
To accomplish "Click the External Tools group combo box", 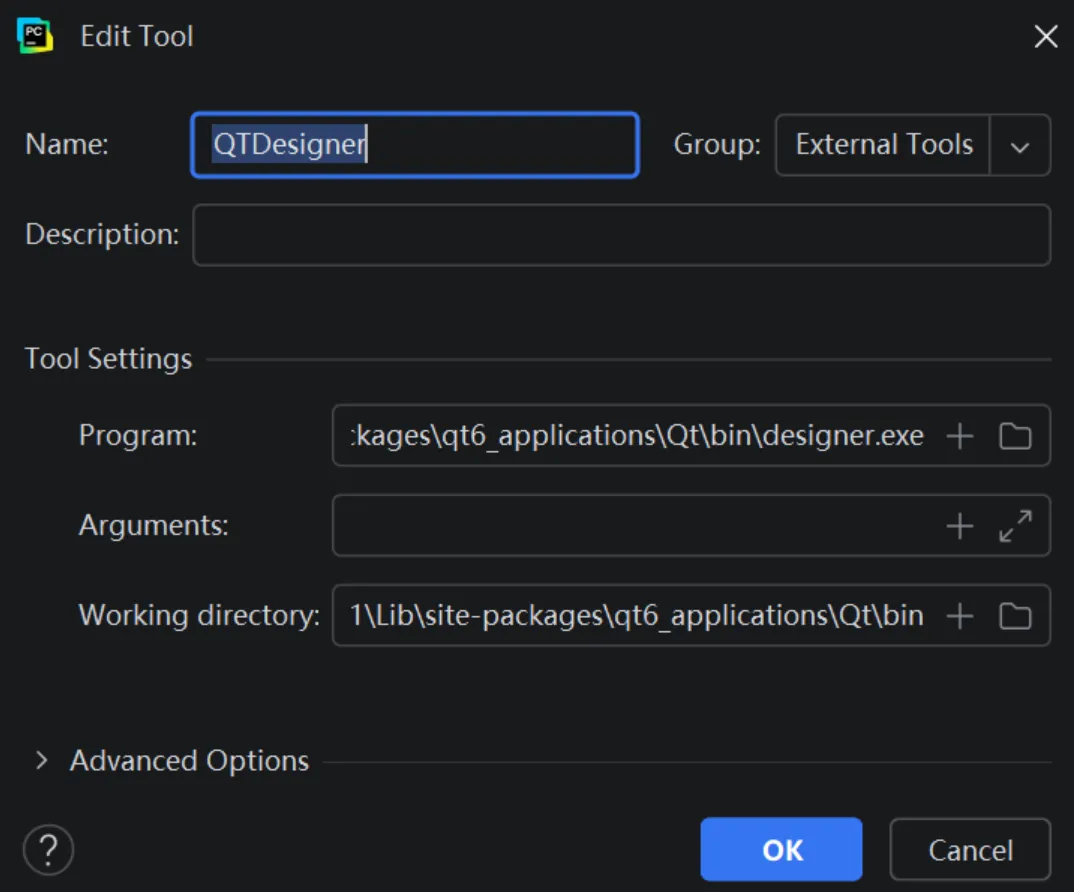I will [883, 146].
